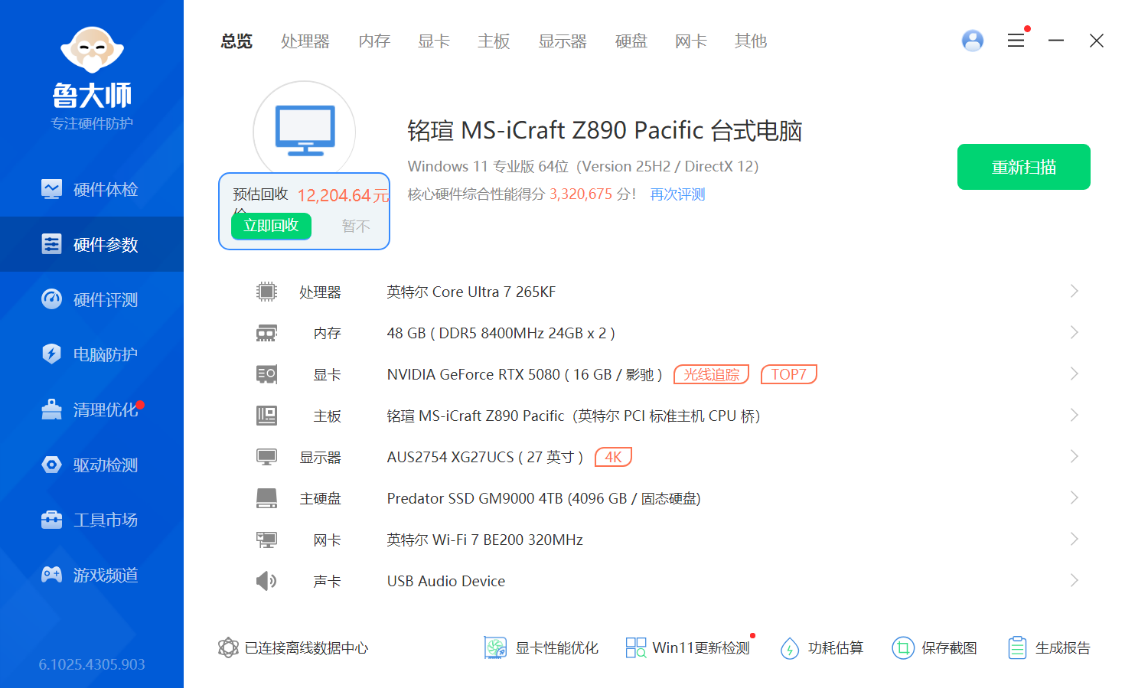Switch to the 处理器 tab
The width and height of the screenshot is (1125, 688).
coord(305,41)
